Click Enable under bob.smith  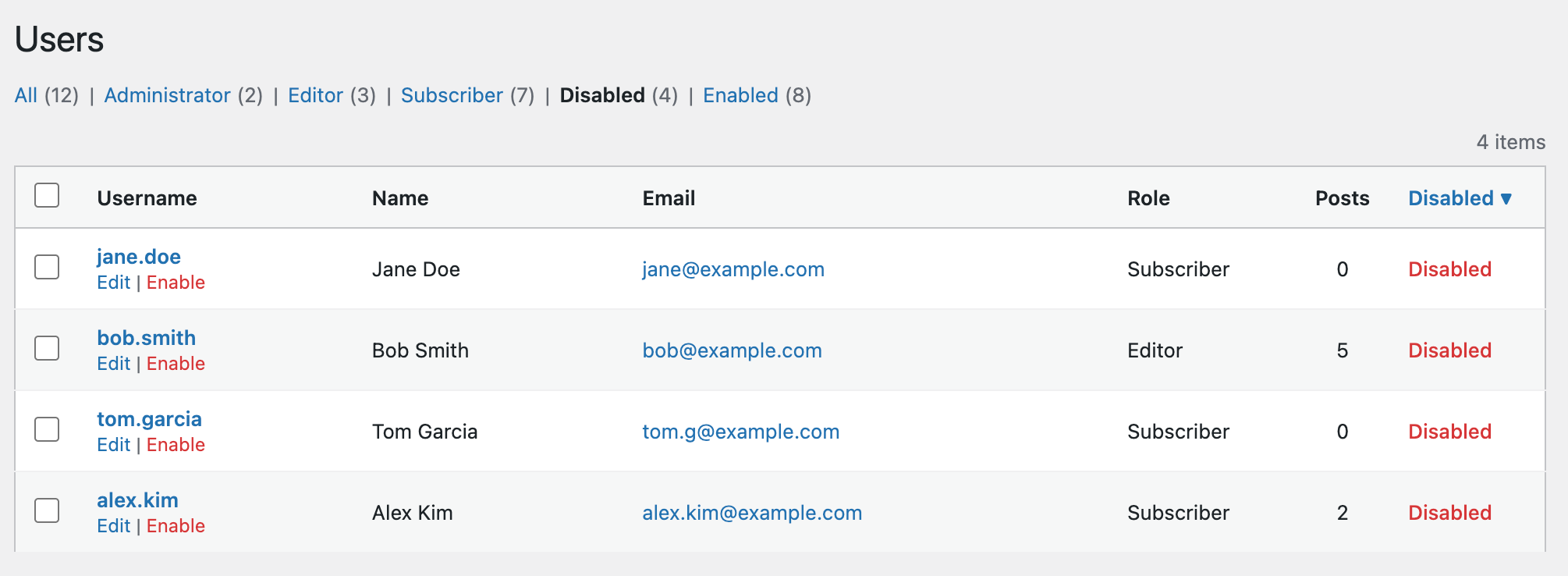coord(176,364)
